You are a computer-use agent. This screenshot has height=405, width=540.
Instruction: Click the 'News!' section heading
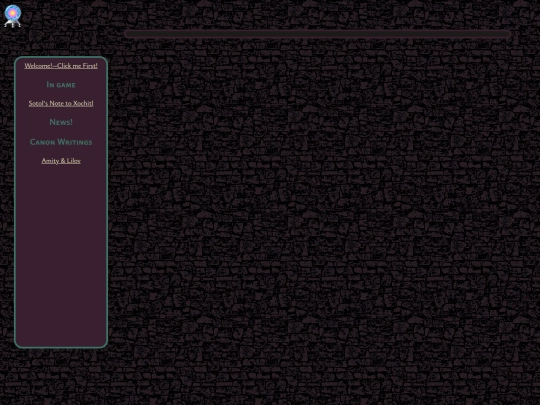pos(61,122)
